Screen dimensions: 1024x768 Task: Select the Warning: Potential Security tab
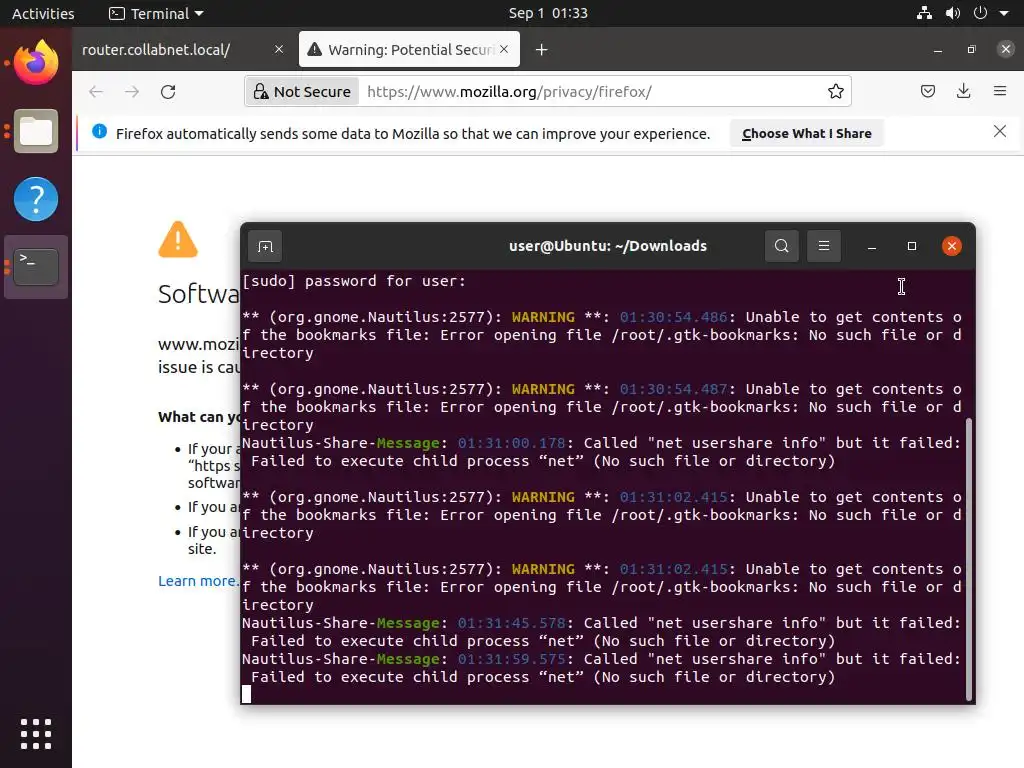(400, 50)
